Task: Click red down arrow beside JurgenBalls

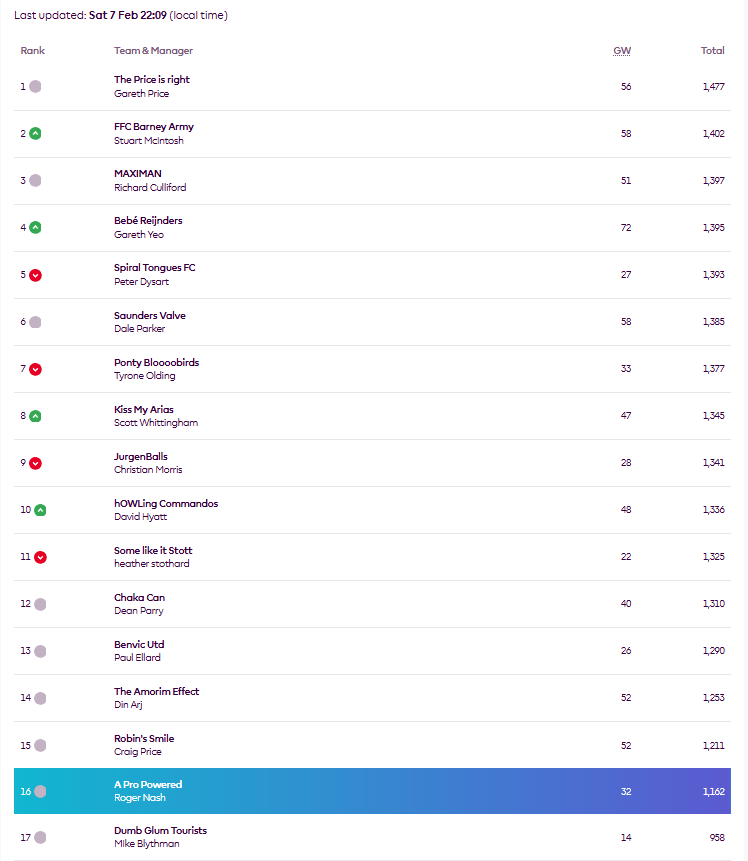Action: (35, 463)
